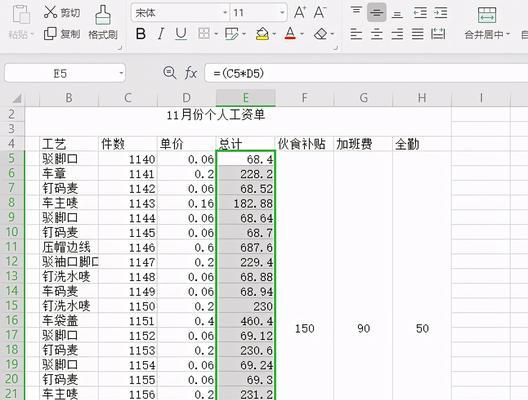The image size is (528, 400).
Task: Click the Name Box showing E5
Action: [61, 73]
